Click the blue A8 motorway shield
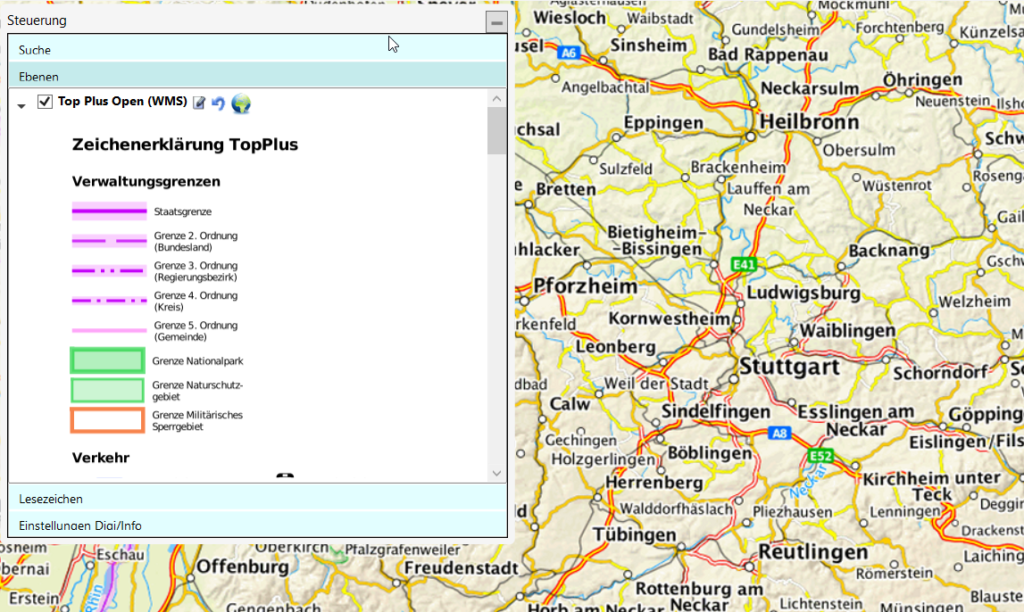 click(778, 433)
